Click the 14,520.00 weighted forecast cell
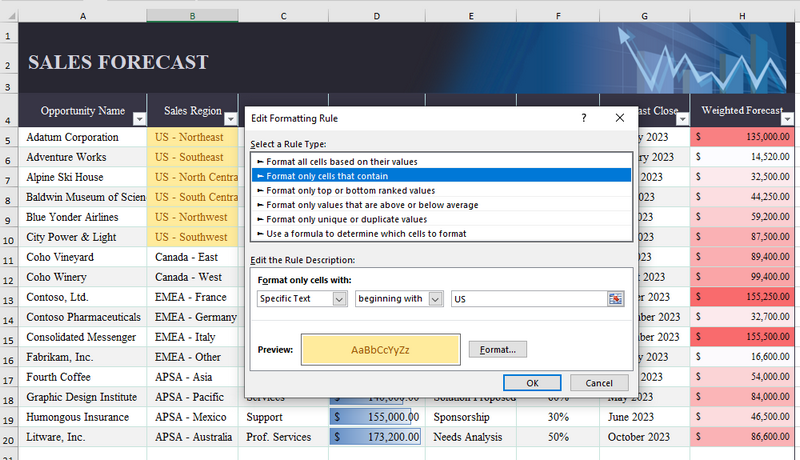 pyautogui.click(x=742, y=157)
